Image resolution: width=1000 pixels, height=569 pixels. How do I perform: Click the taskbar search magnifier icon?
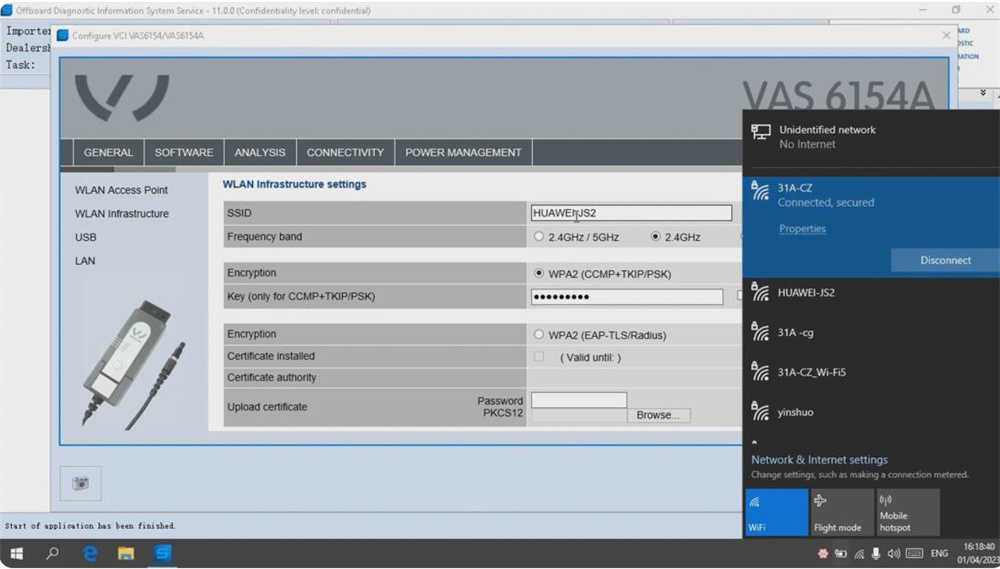pos(53,553)
